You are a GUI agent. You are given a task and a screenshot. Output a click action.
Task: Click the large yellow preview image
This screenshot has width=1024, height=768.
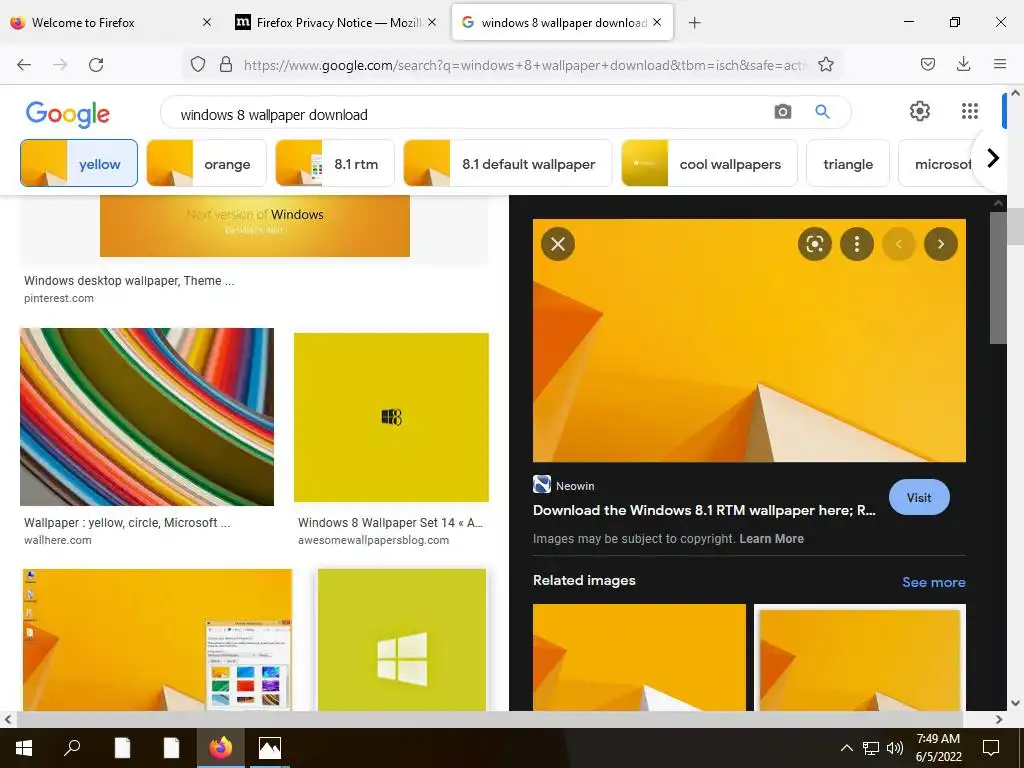(x=749, y=340)
